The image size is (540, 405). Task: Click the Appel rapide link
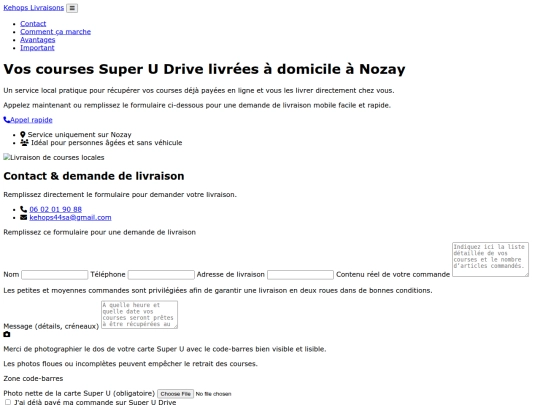pos(31,120)
